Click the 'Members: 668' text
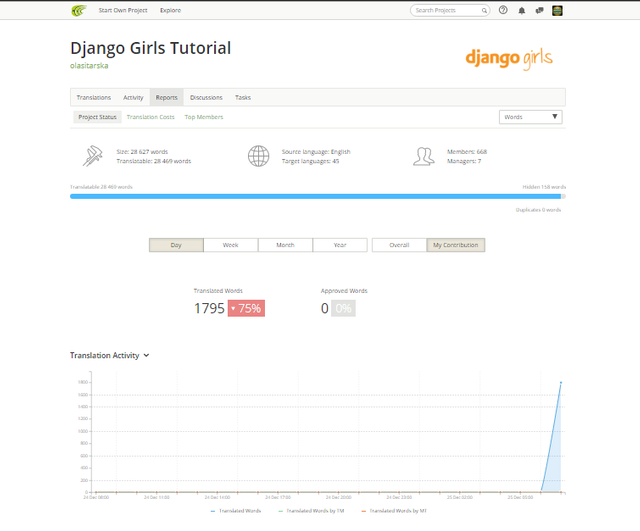 click(x=467, y=151)
